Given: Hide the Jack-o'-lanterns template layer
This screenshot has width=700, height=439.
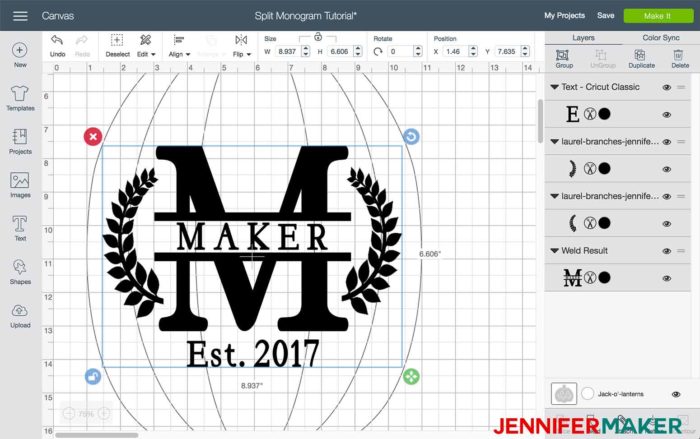Looking at the screenshot, I should point(676,394).
